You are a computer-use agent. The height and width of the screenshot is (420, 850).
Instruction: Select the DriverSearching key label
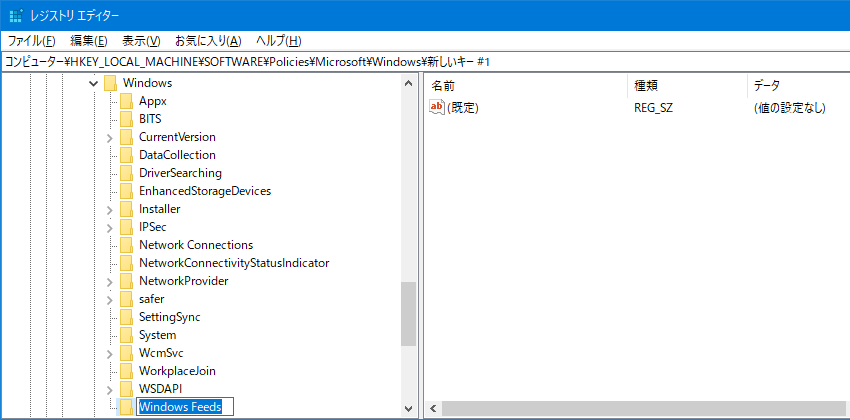pos(181,173)
